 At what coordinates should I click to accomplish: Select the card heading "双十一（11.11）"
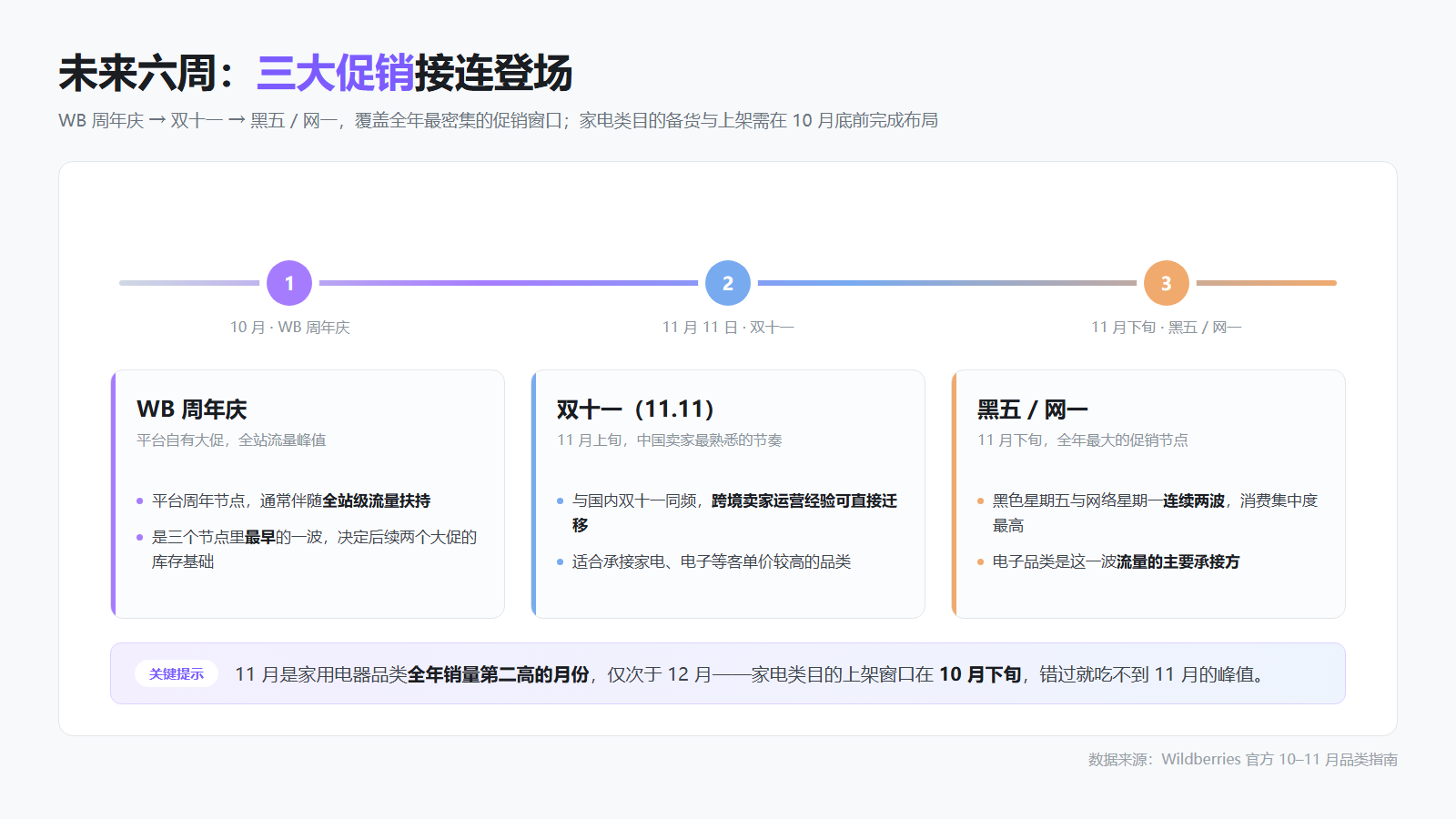(x=636, y=409)
